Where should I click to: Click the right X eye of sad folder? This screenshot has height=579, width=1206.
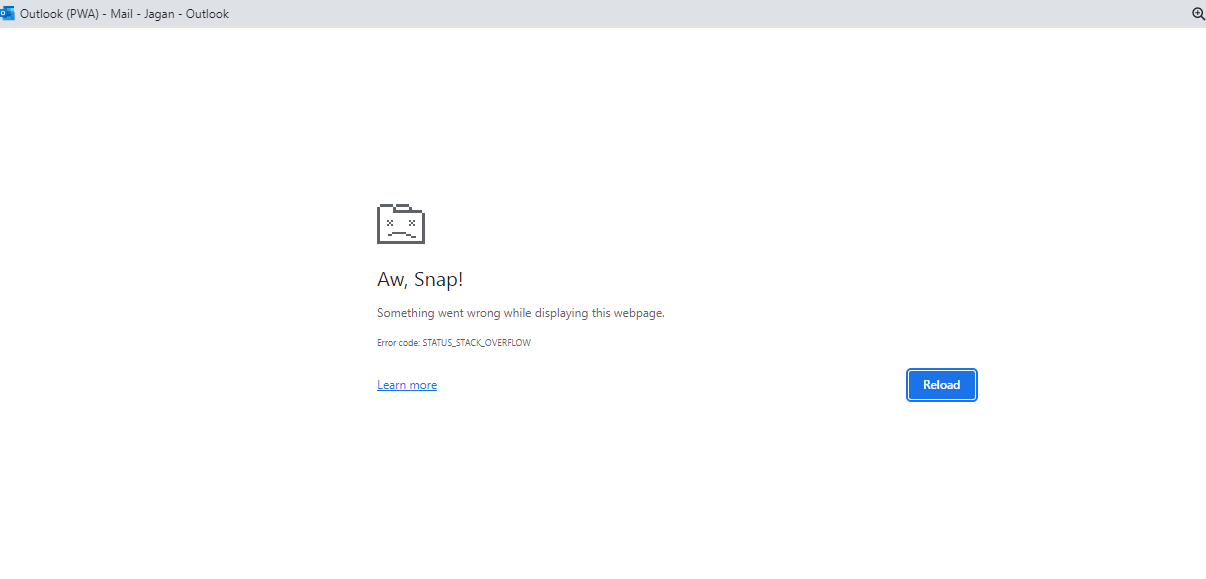412,222
